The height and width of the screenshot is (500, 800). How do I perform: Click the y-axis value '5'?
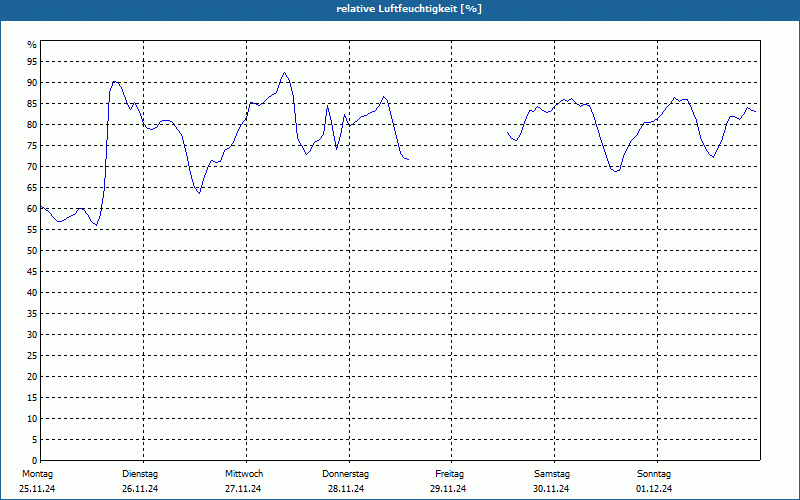34,440
